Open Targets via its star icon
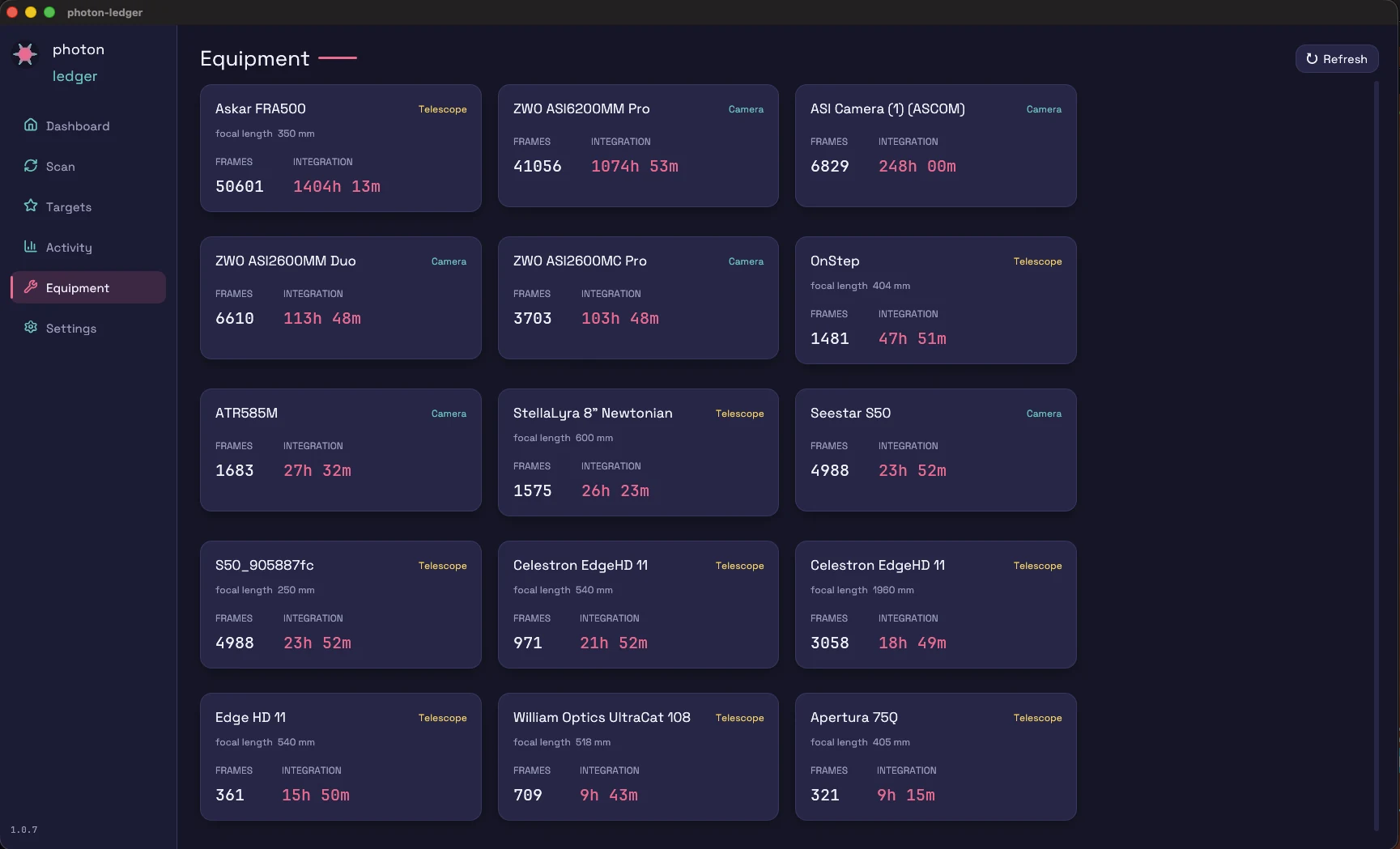The image size is (1400, 849). coord(31,206)
